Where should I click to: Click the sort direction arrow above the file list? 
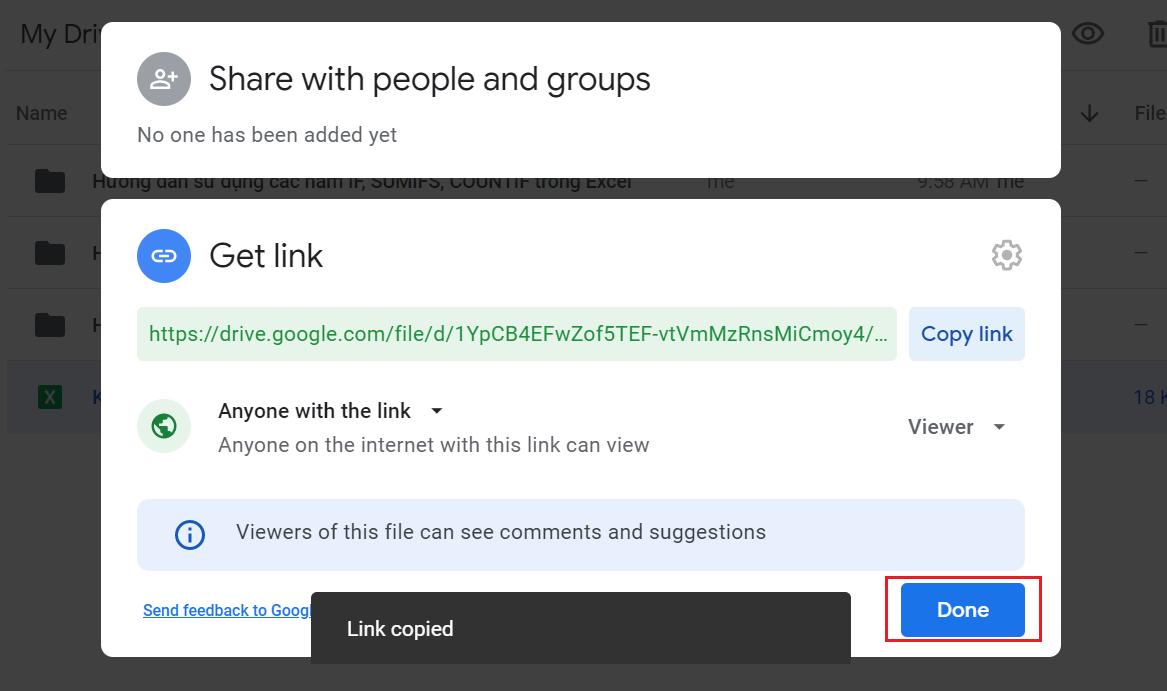coord(1088,113)
